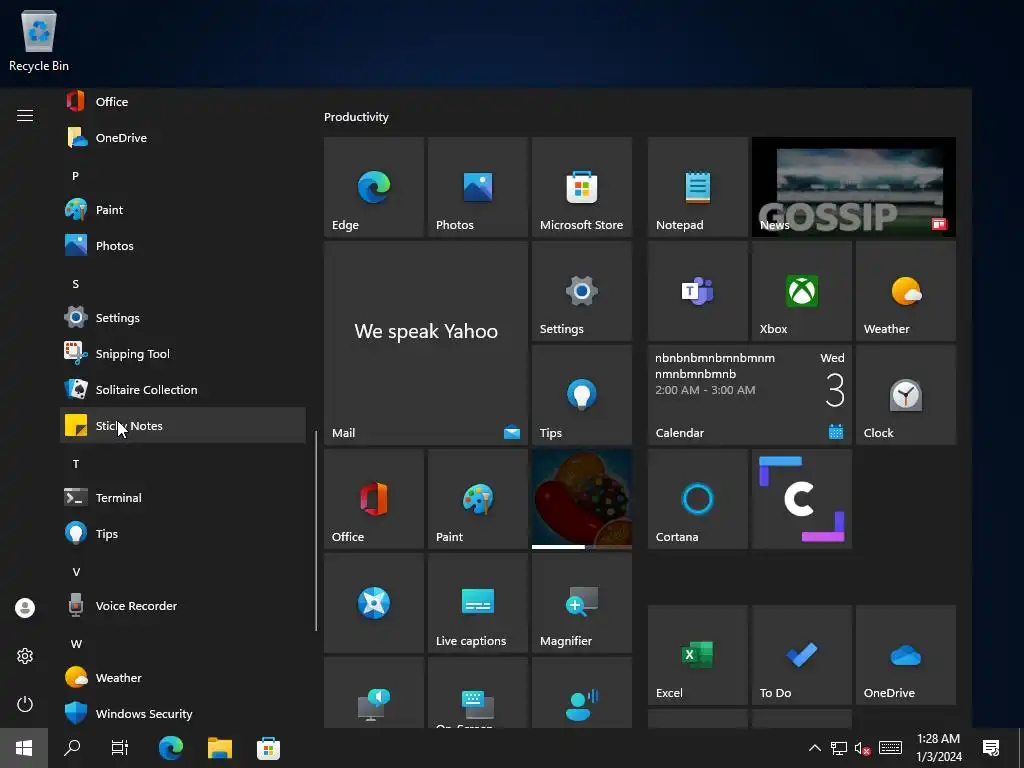Open Paint from the app list

(183, 210)
